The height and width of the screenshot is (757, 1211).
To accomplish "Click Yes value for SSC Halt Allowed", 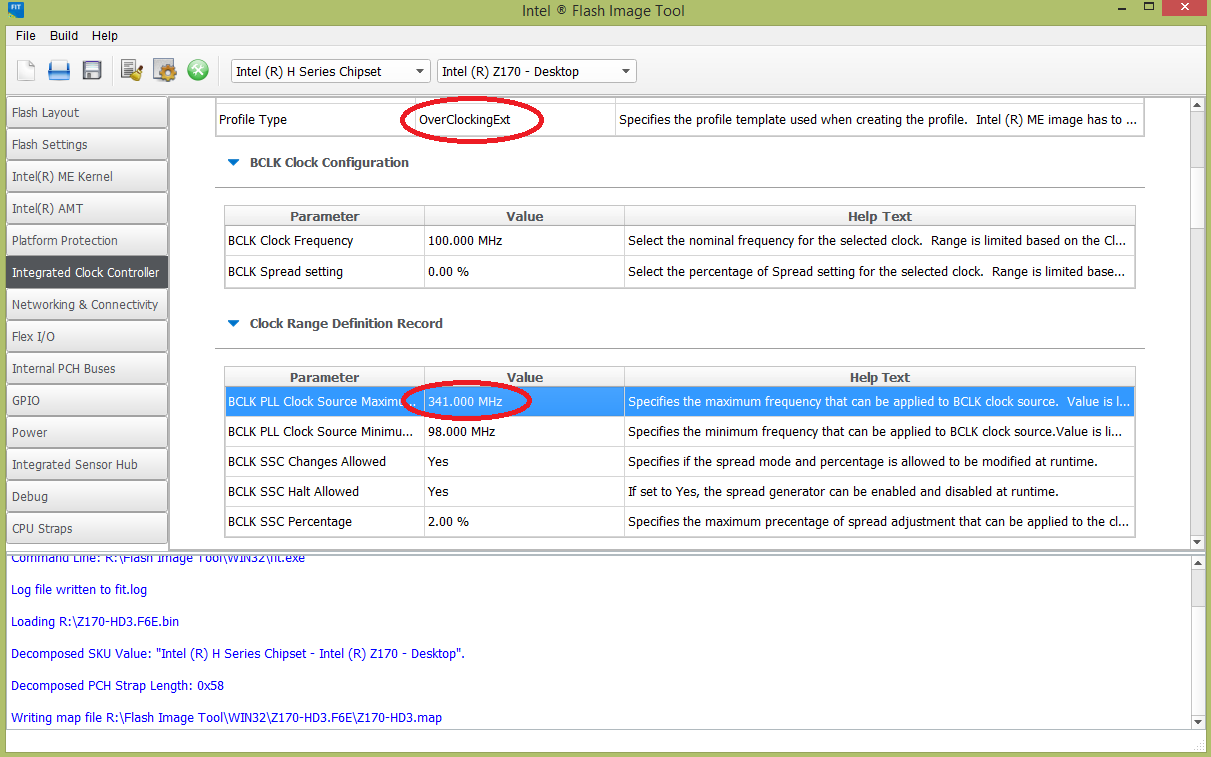I will [x=524, y=492].
